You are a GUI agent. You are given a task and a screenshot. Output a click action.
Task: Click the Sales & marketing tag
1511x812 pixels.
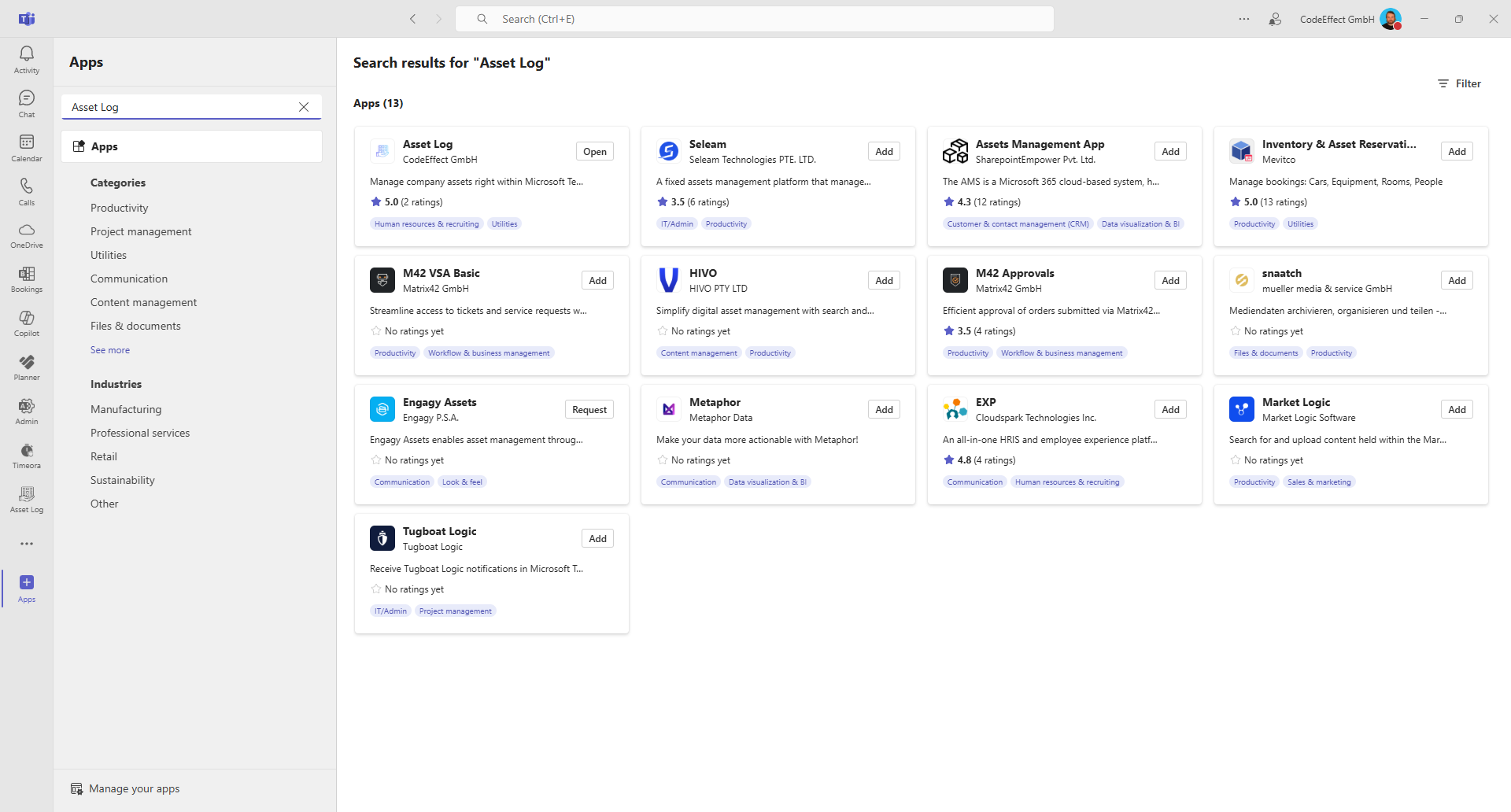coord(1319,482)
